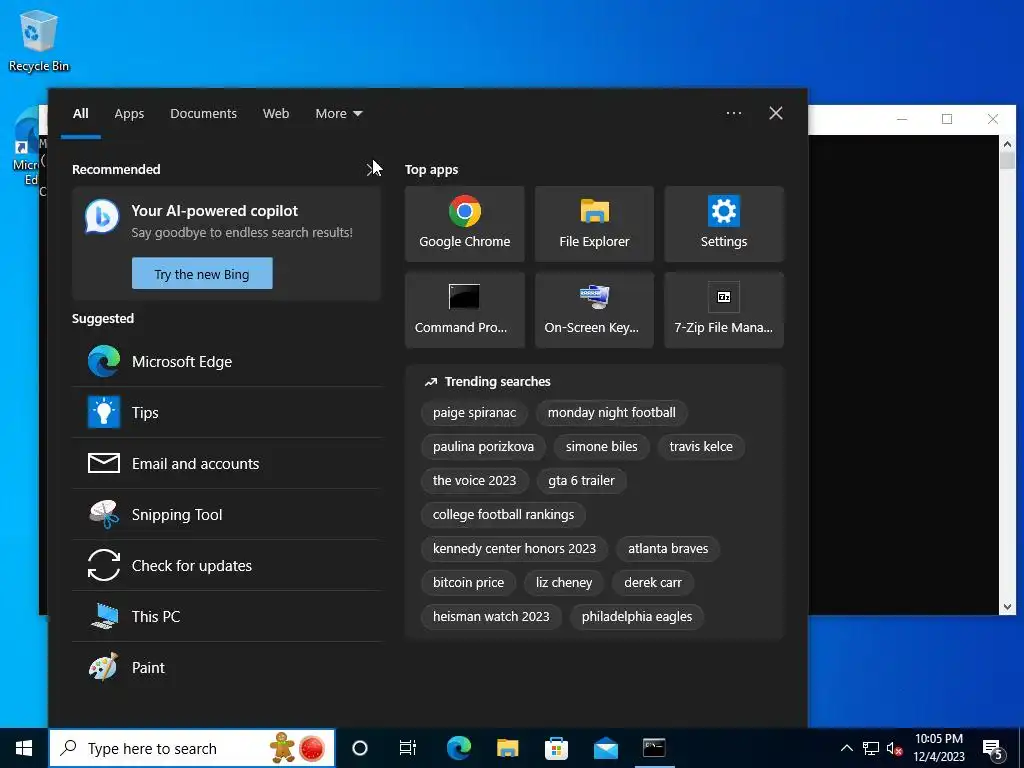This screenshot has width=1024, height=768.
Task: Select the All search tab
Action: click(80, 113)
